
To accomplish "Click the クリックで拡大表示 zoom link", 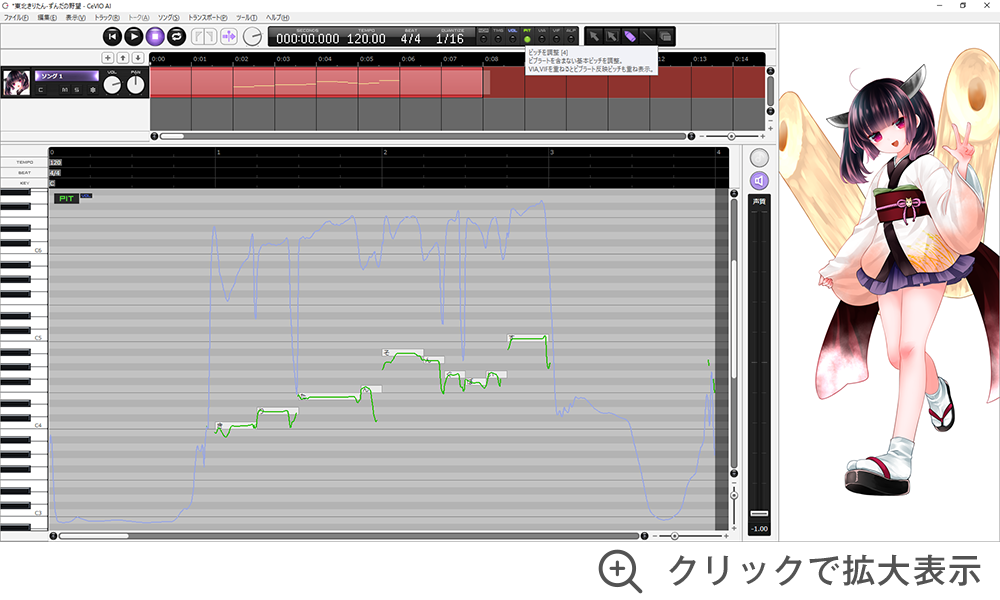I will [x=790, y=571].
